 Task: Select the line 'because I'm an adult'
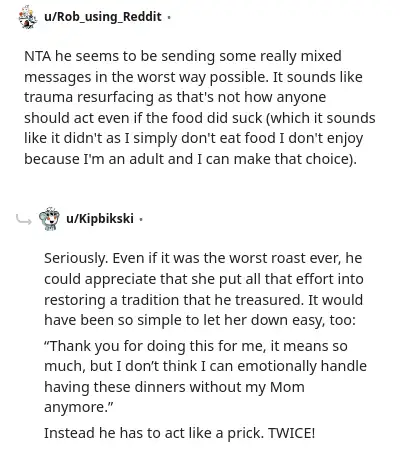click(x=190, y=159)
